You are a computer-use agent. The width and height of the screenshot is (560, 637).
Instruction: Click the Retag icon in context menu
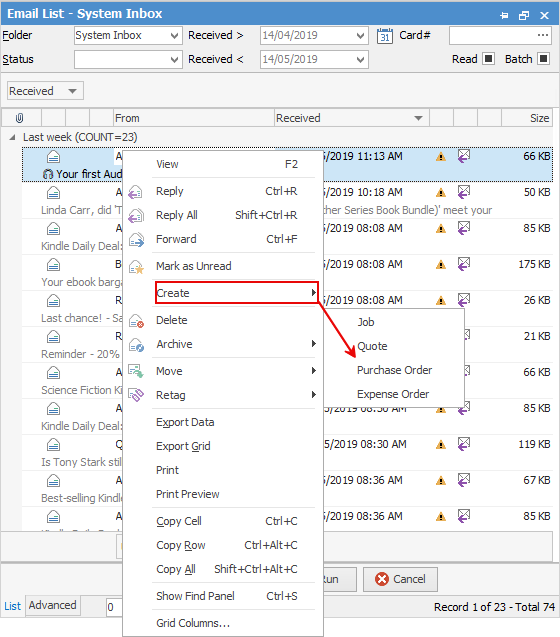pos(136,395)
